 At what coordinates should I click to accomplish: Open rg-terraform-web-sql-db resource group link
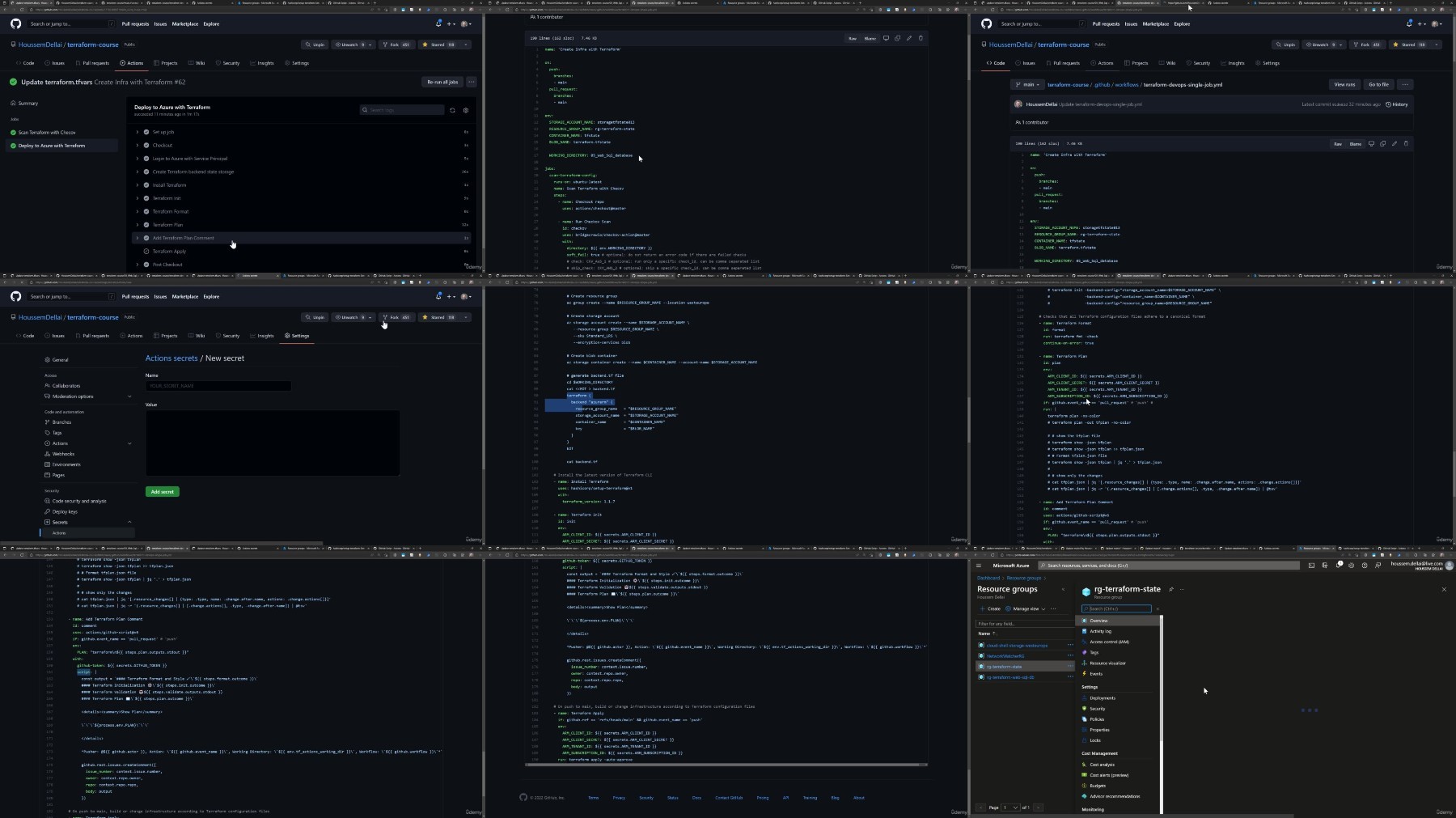click(1010, 677)
